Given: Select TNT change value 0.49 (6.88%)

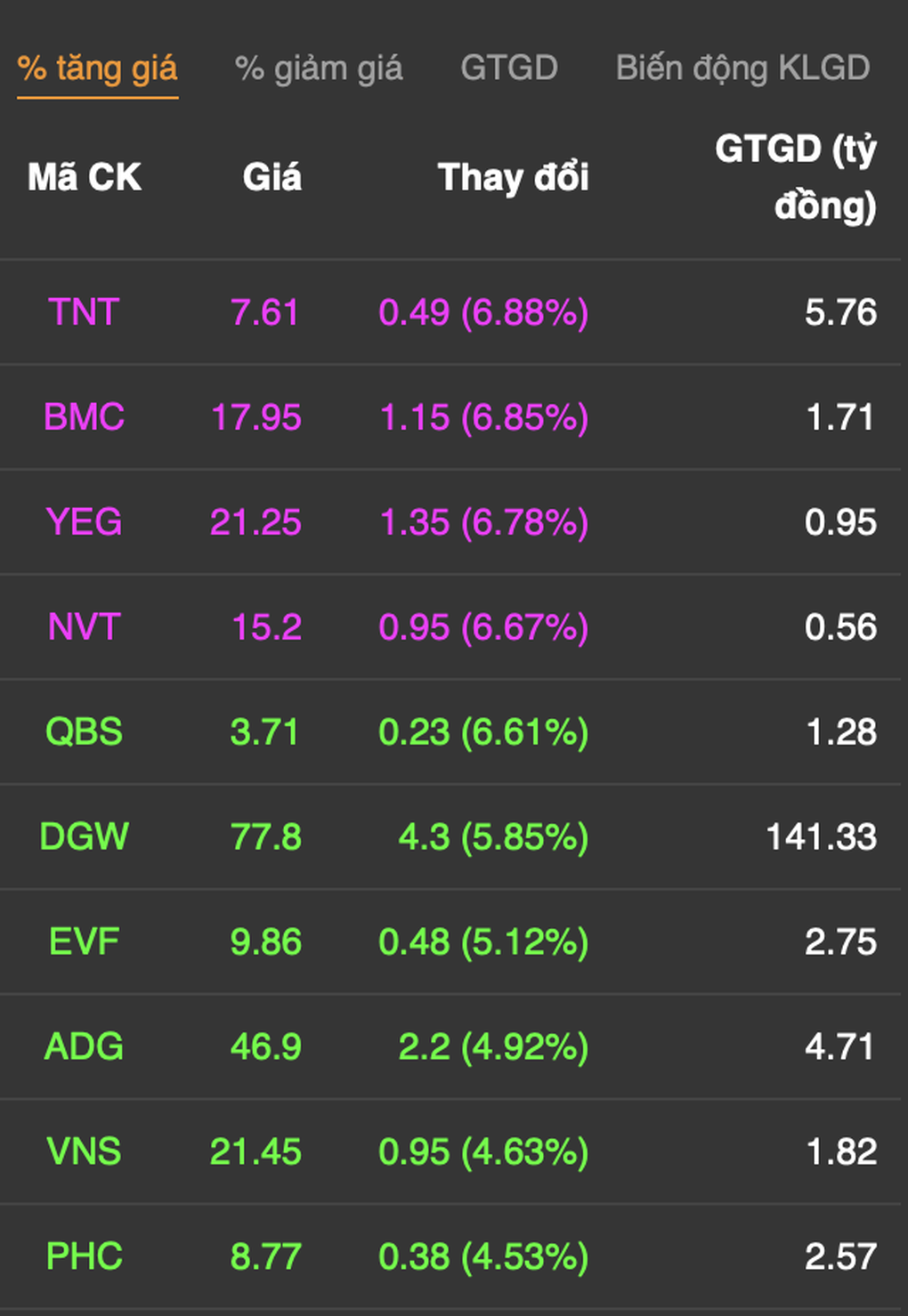Looking at the screenshot, I should coord(483,312).
